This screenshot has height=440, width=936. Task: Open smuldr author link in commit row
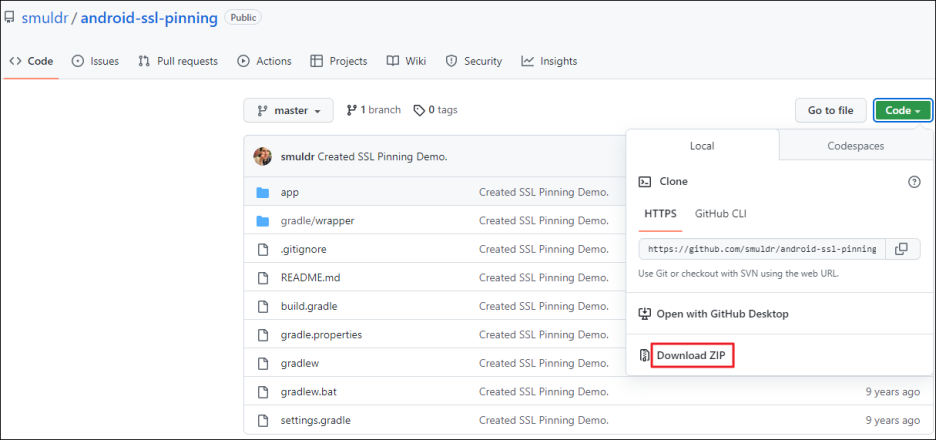point(298,157)
